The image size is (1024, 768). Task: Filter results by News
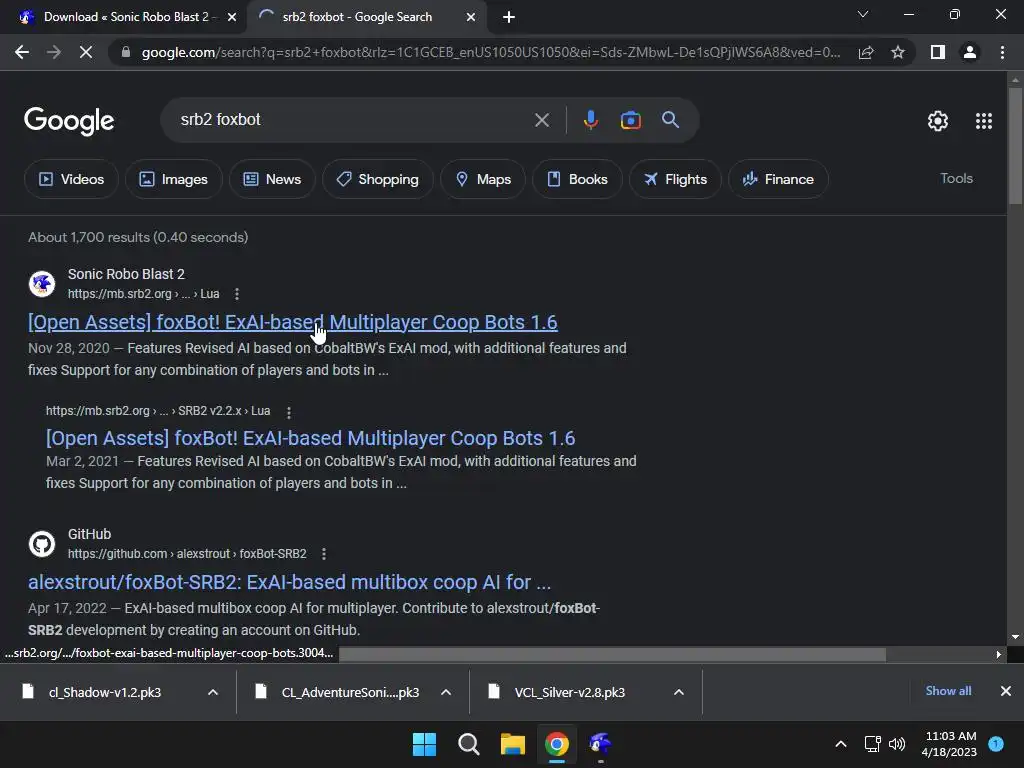[x=272, y=179]
